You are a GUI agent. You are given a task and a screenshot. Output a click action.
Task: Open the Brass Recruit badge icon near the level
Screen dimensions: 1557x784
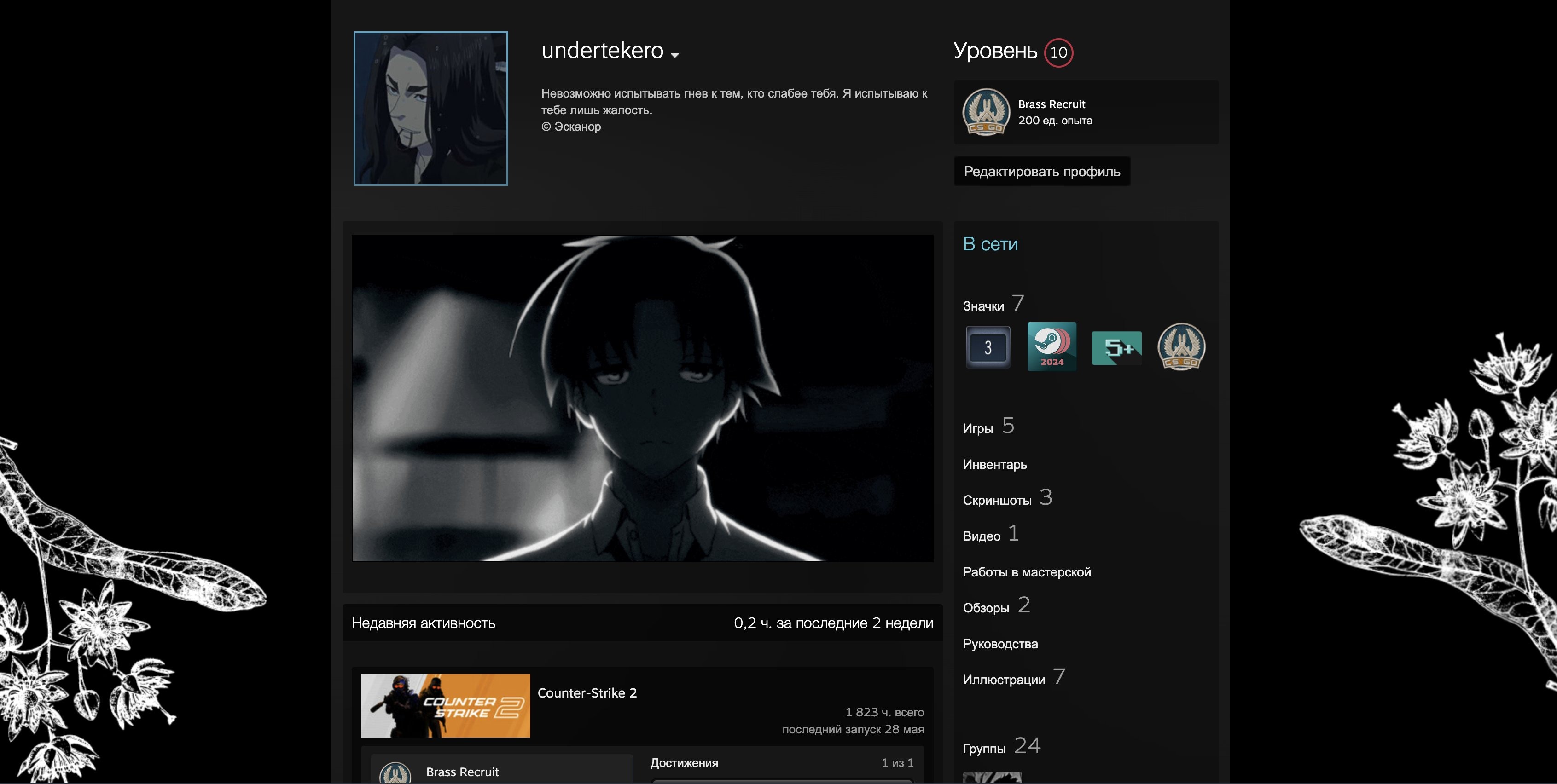point(986,112)
